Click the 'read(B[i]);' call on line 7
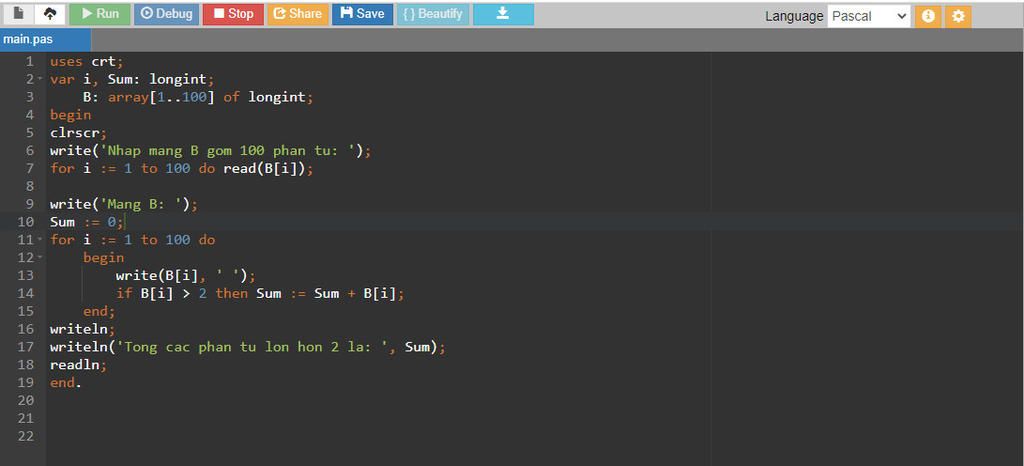This screenshot has height=466, width=1024. pyautogui.click(x=268, y=168)
